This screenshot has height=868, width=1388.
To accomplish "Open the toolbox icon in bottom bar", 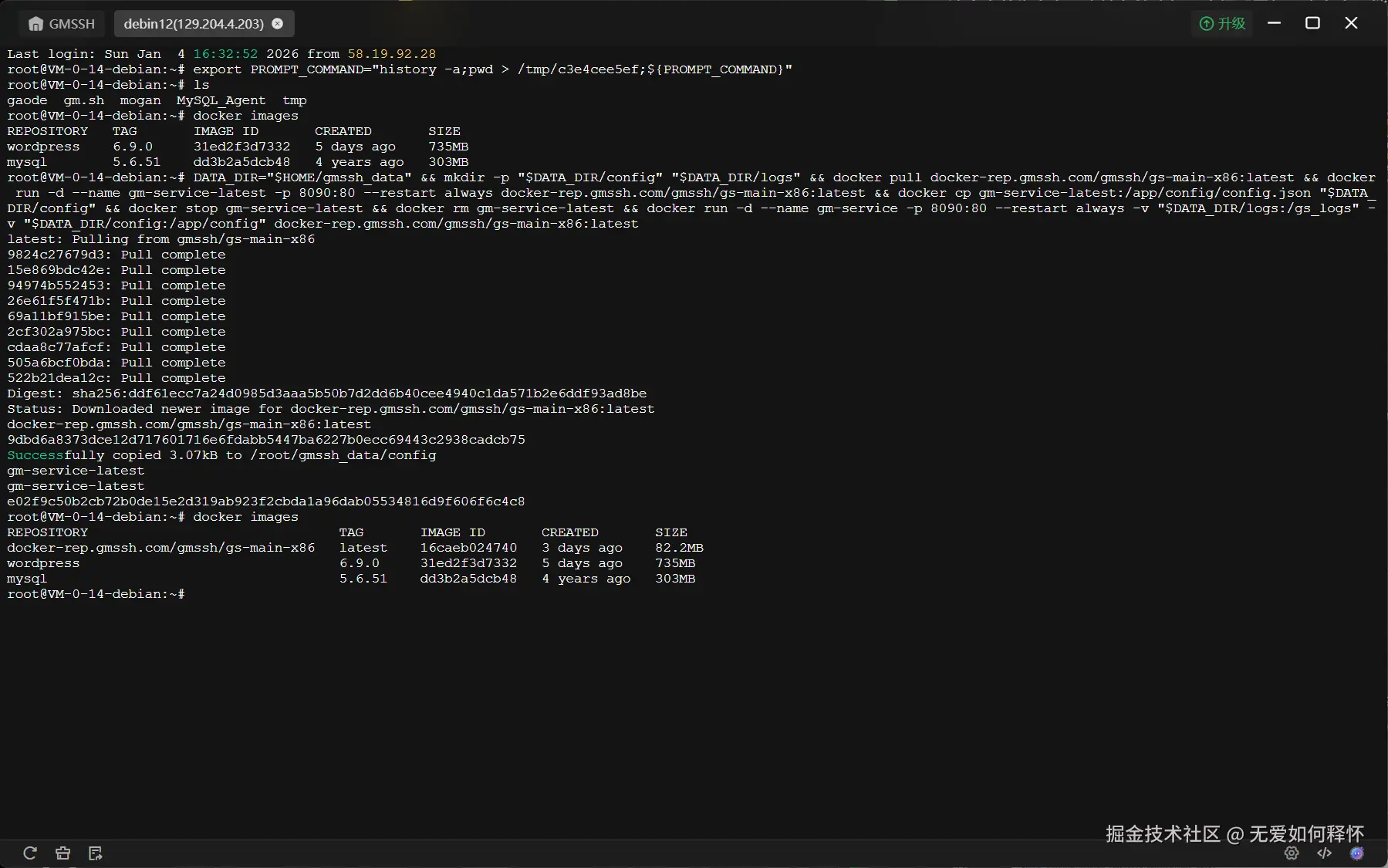I will (x=62, y=853).
